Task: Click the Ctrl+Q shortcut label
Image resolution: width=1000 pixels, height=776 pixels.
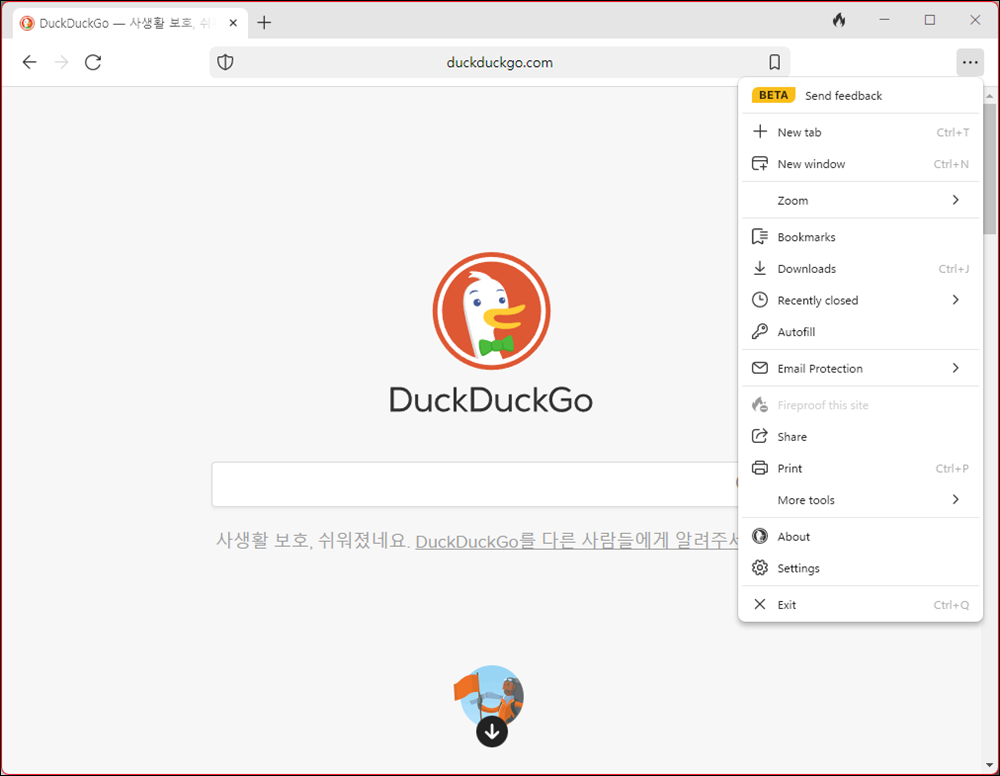Action: click(951, 604)
